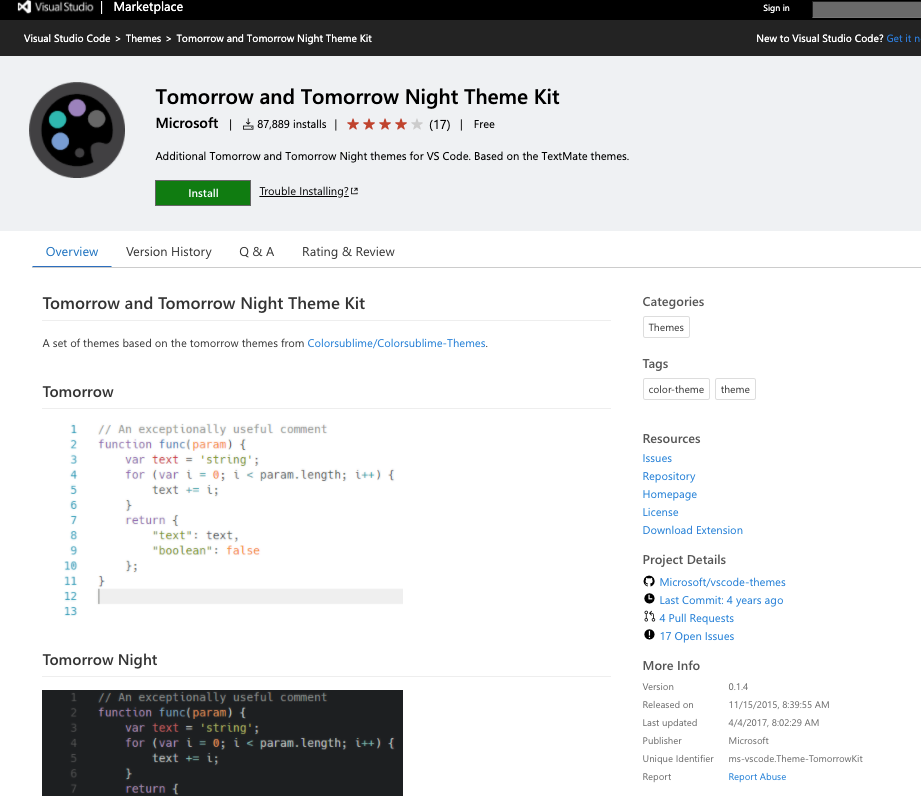Click the exclamation icon beside 17 Open Issues
This screenshot has height=796, width=921.
click(650, 635)
